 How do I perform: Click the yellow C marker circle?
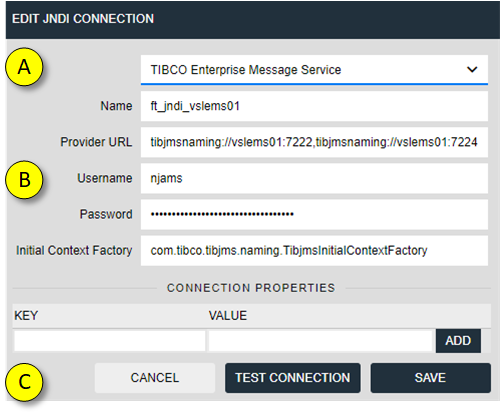tap(24, 382)
